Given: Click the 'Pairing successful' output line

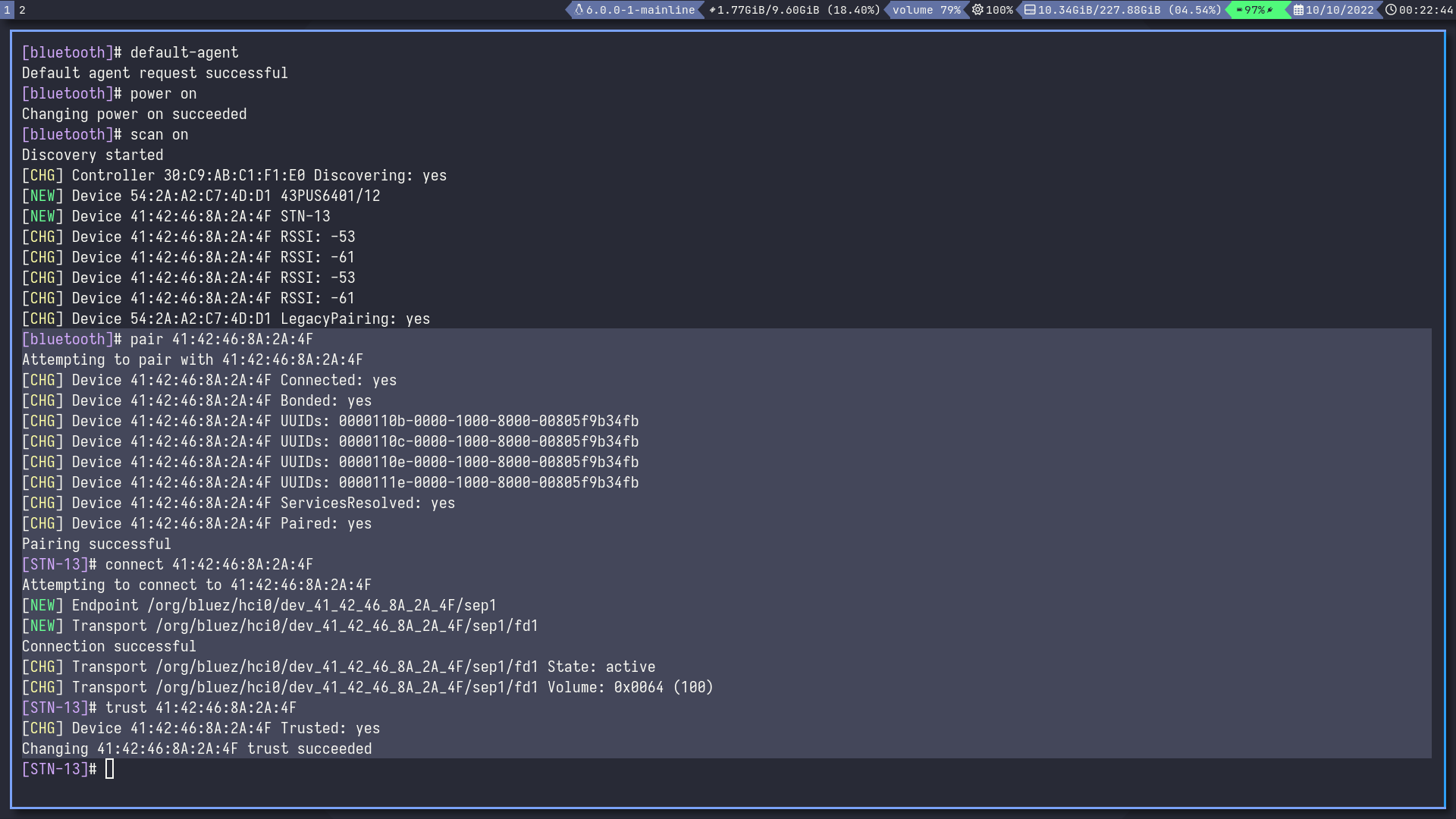Looking at the screenshot, I should tap(96, 544).
